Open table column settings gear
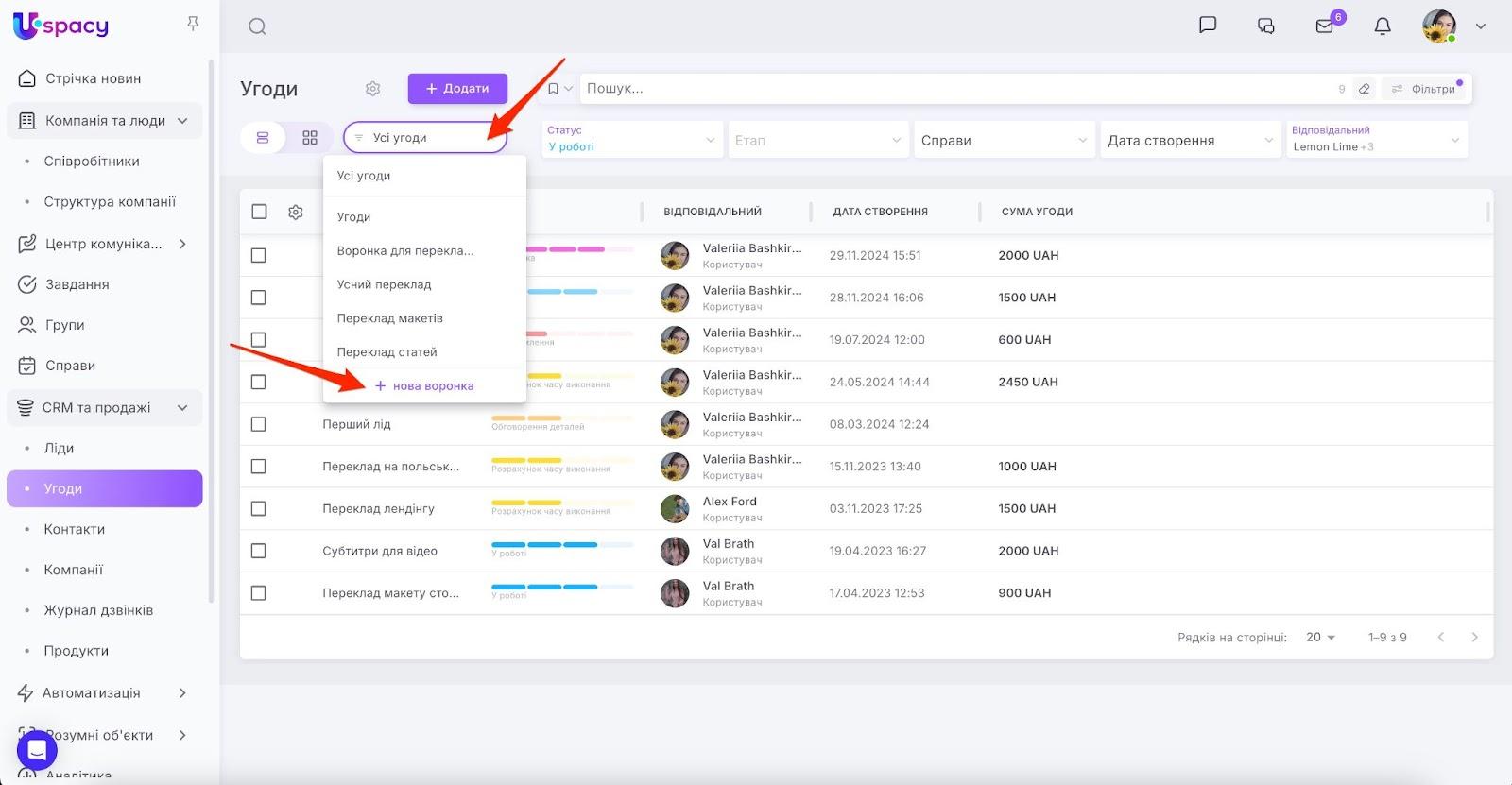1512x785 pixels. pos(296,213)
